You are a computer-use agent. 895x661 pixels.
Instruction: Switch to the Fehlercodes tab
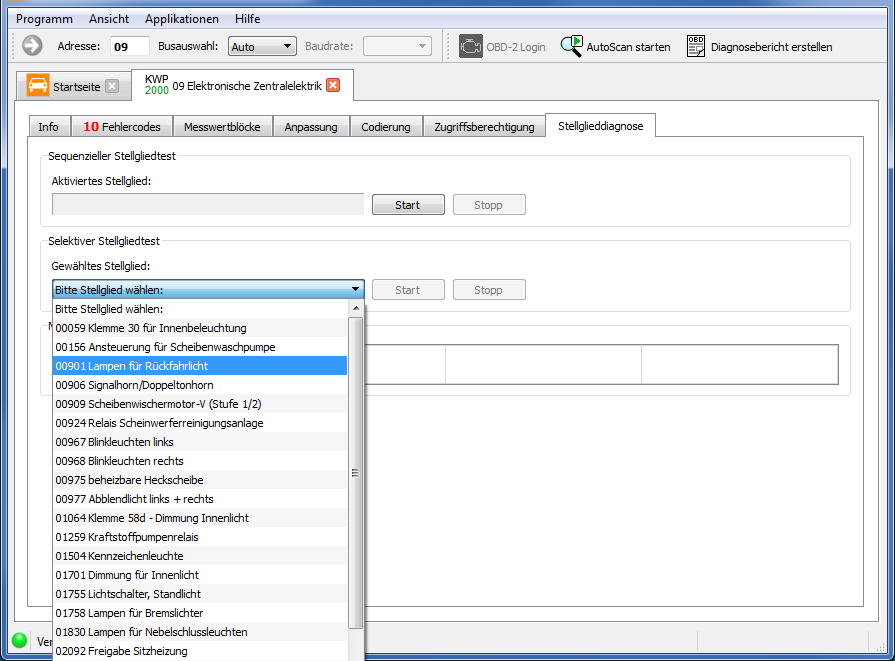tap(121, 127)
